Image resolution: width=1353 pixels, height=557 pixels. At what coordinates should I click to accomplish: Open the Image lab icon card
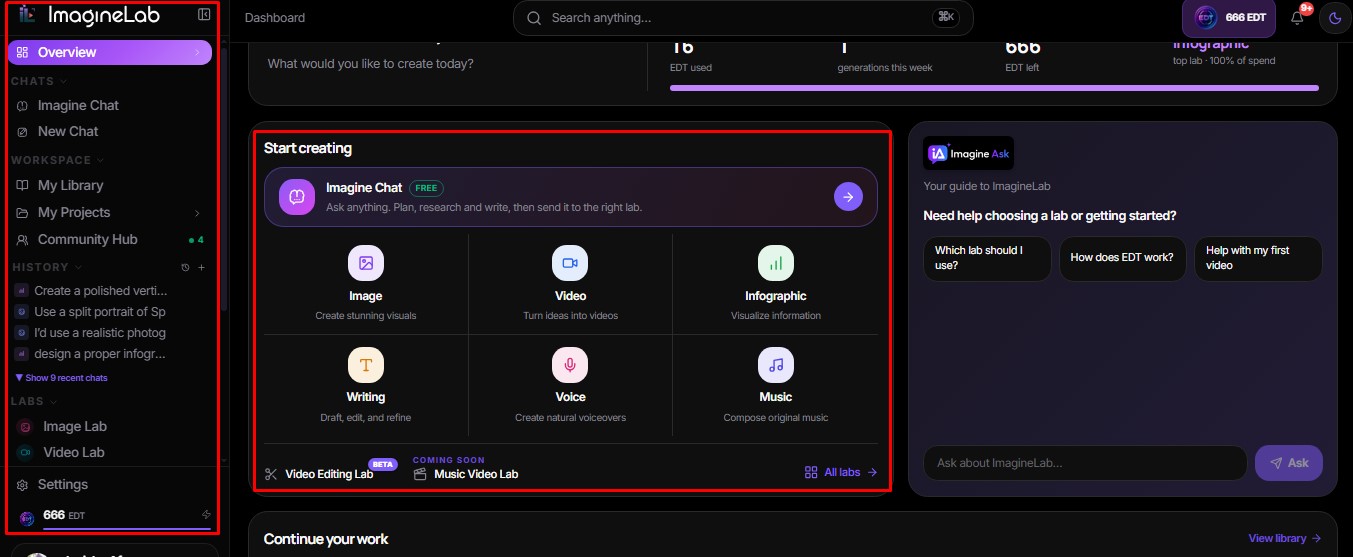point(366,263)
